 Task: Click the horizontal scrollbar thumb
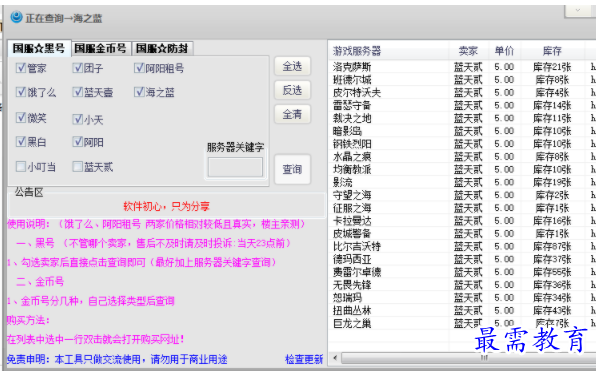[x=468, y=358]
